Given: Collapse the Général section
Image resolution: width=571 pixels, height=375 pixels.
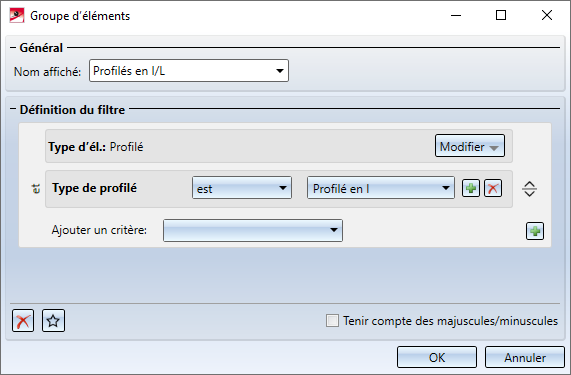Looking at the screenshot, I should [x=13, y=48].
